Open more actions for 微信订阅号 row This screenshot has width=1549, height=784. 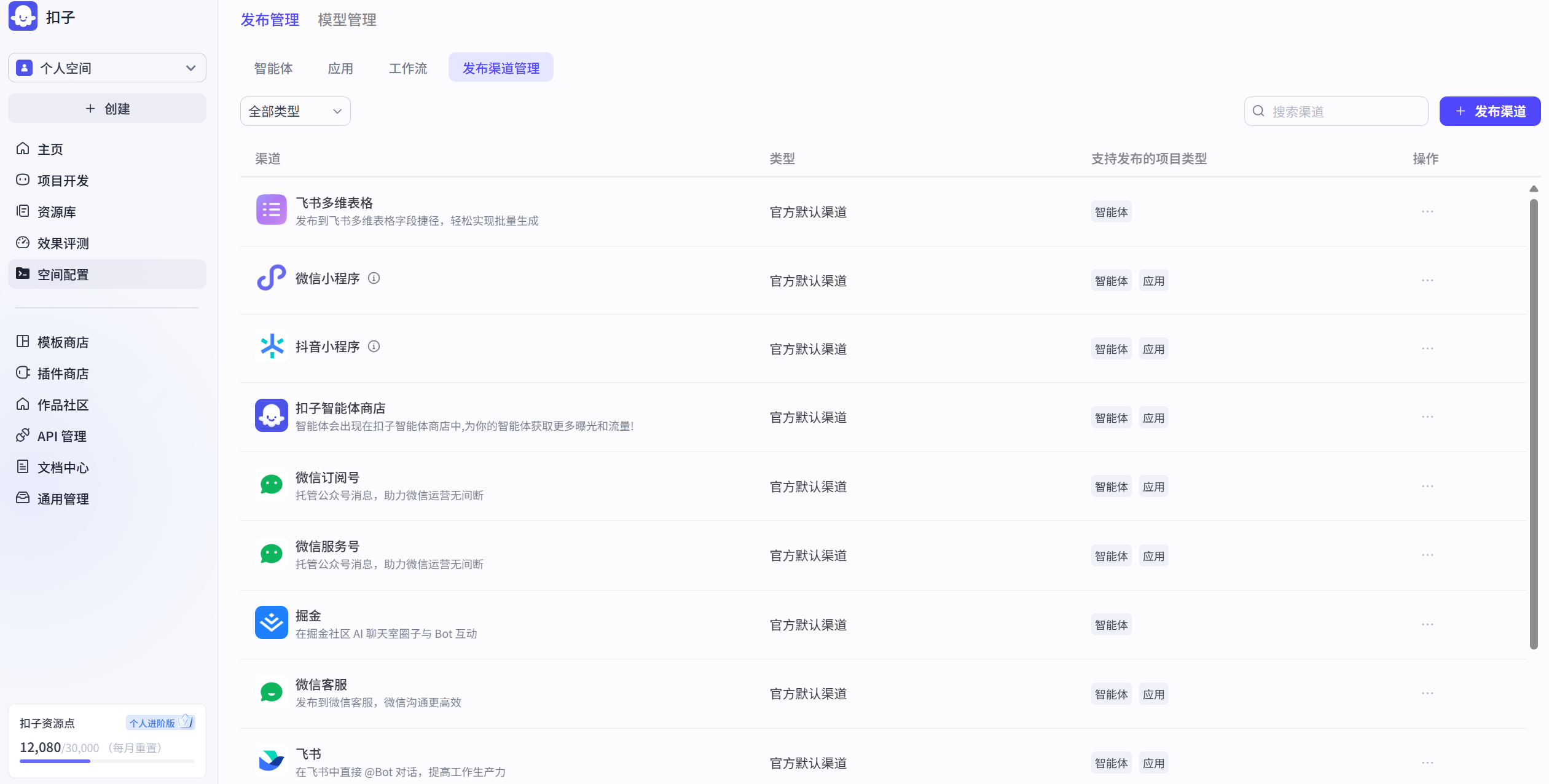pyautogui.click(x=1427, y=486)
